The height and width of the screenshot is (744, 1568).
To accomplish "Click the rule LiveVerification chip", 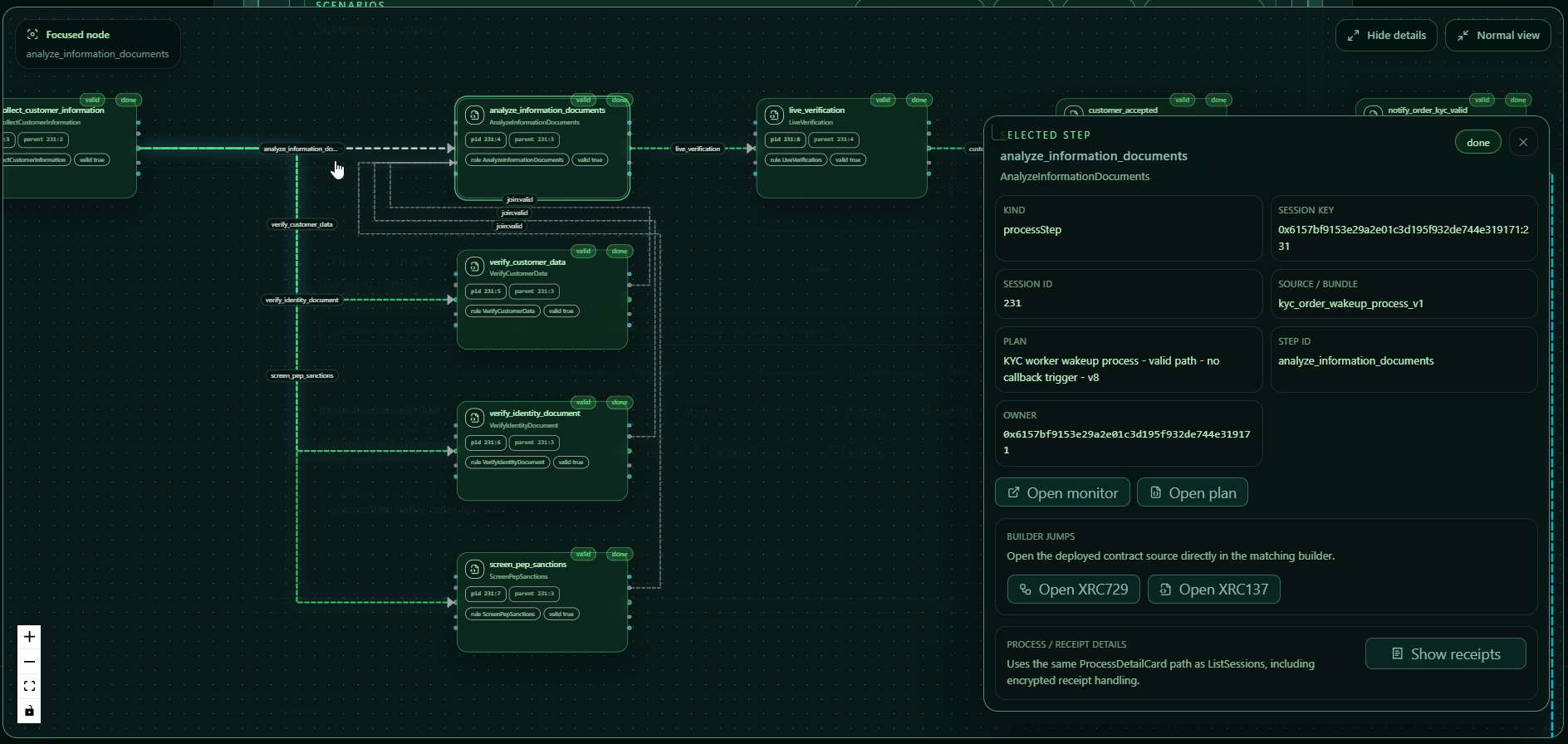I will pos(796,159).
